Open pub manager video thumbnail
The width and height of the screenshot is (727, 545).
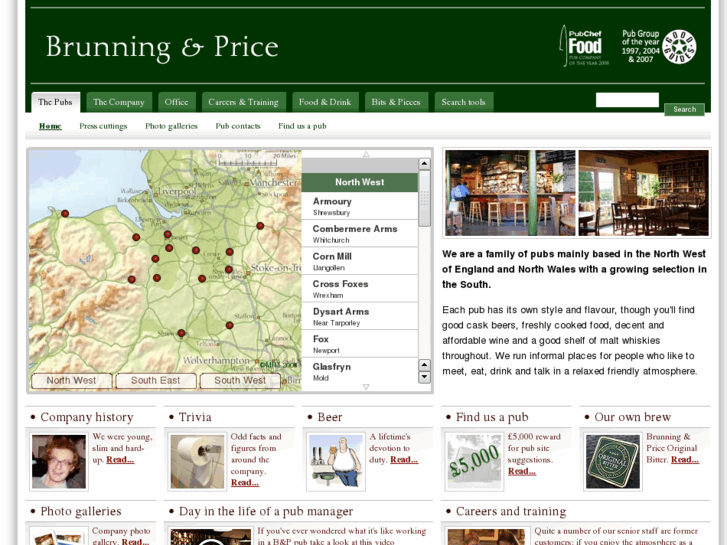pyautogui.click(x=211, y=537)
